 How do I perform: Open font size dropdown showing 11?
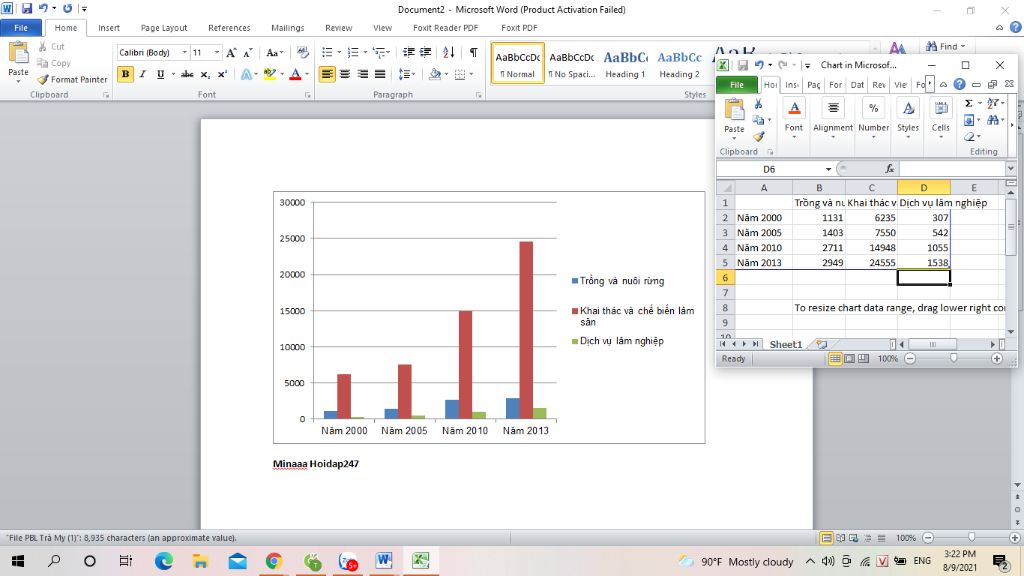[217, 52]
